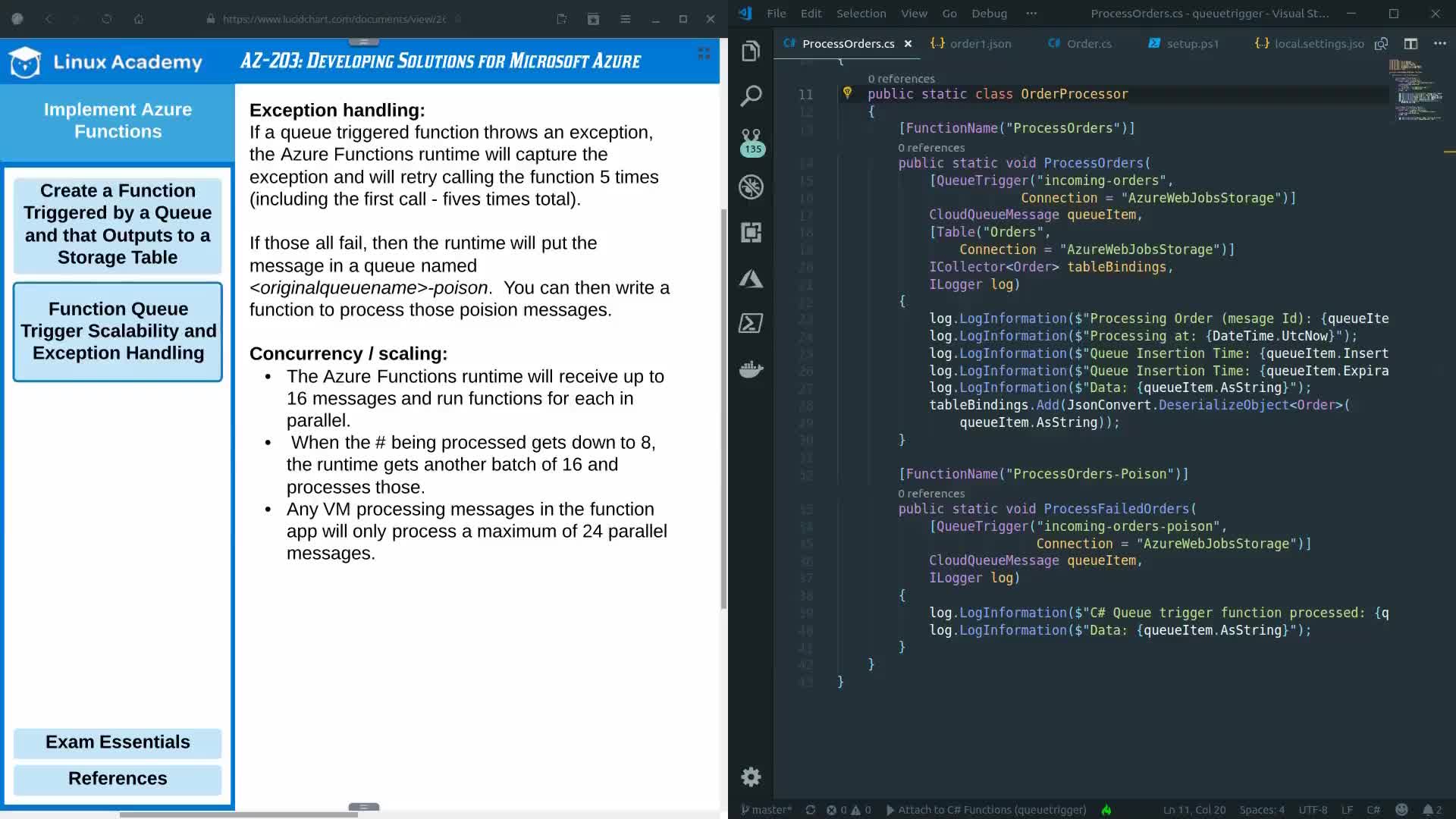This screenshot has height=819, width=1456.
Task: Open the Exam Essentials section
Action: click(118, 742)
